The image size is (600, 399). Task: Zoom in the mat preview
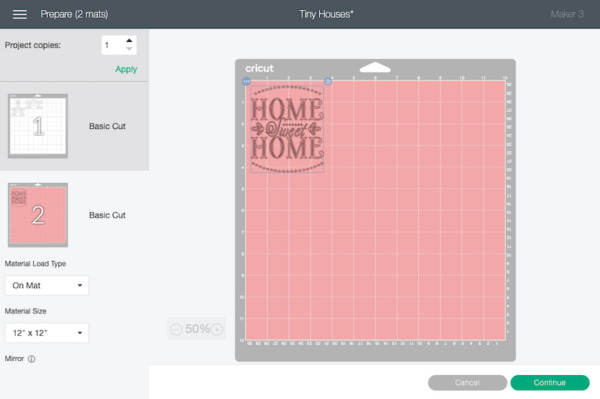coord(217,329)
